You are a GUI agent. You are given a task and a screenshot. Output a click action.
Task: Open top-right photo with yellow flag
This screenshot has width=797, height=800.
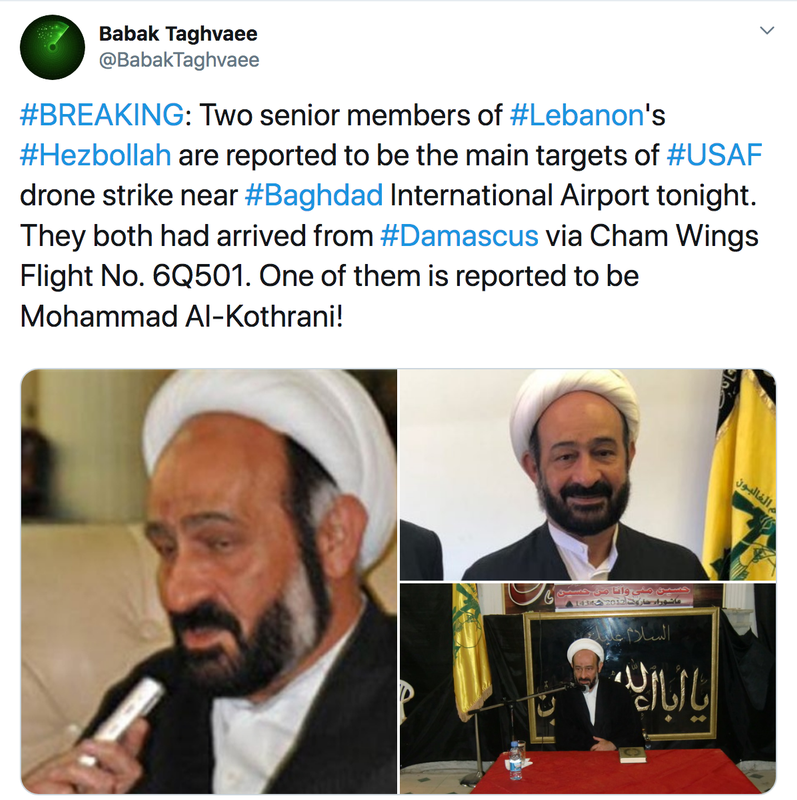[588, 474]
